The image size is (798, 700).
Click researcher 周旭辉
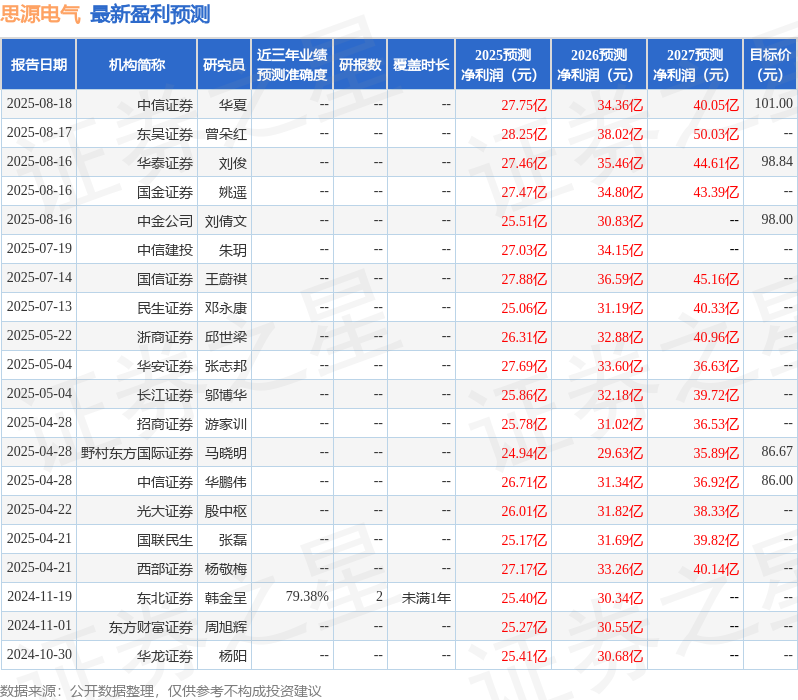coord(225,627)
